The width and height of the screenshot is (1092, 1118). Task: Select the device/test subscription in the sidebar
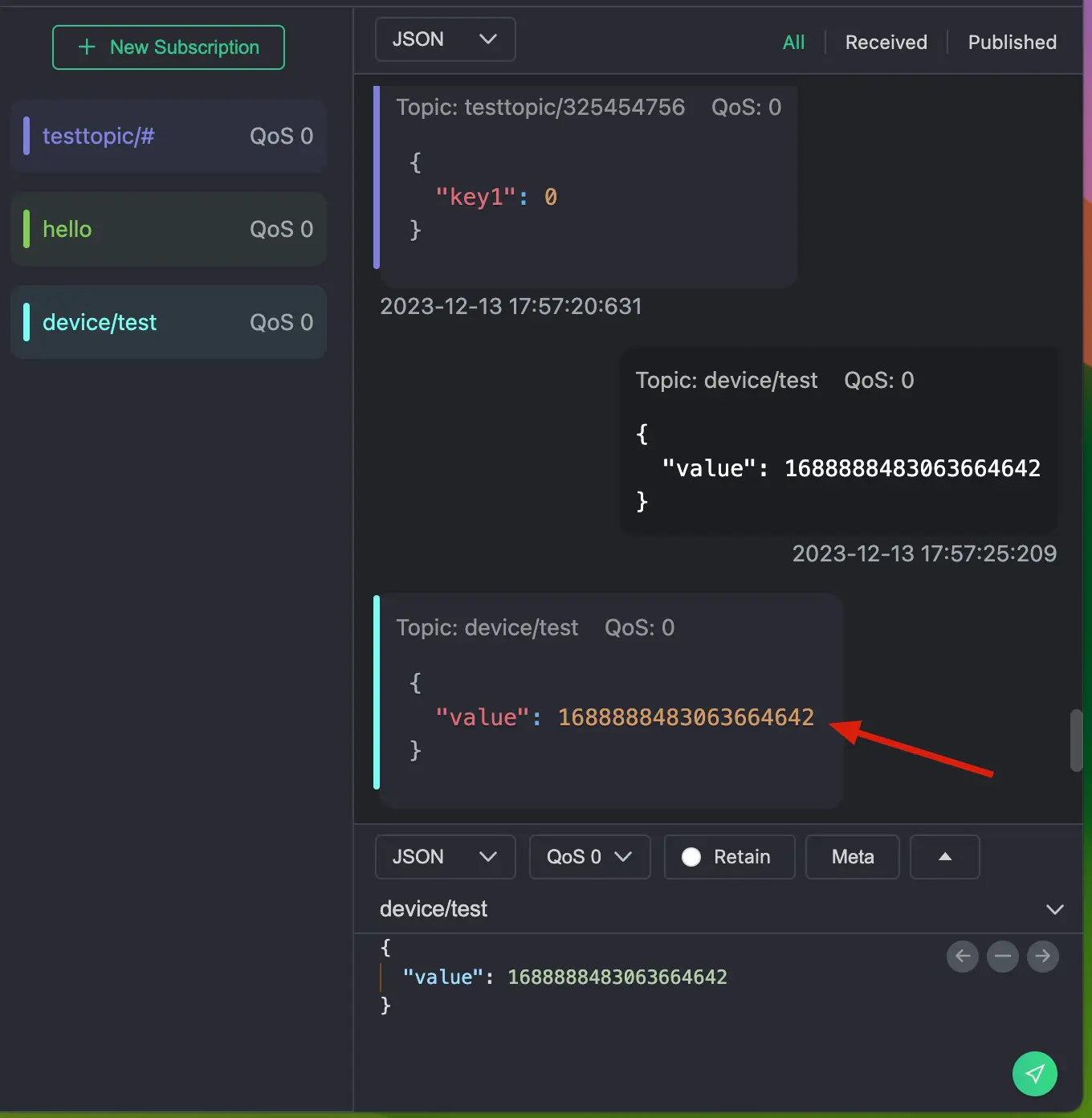169,322
